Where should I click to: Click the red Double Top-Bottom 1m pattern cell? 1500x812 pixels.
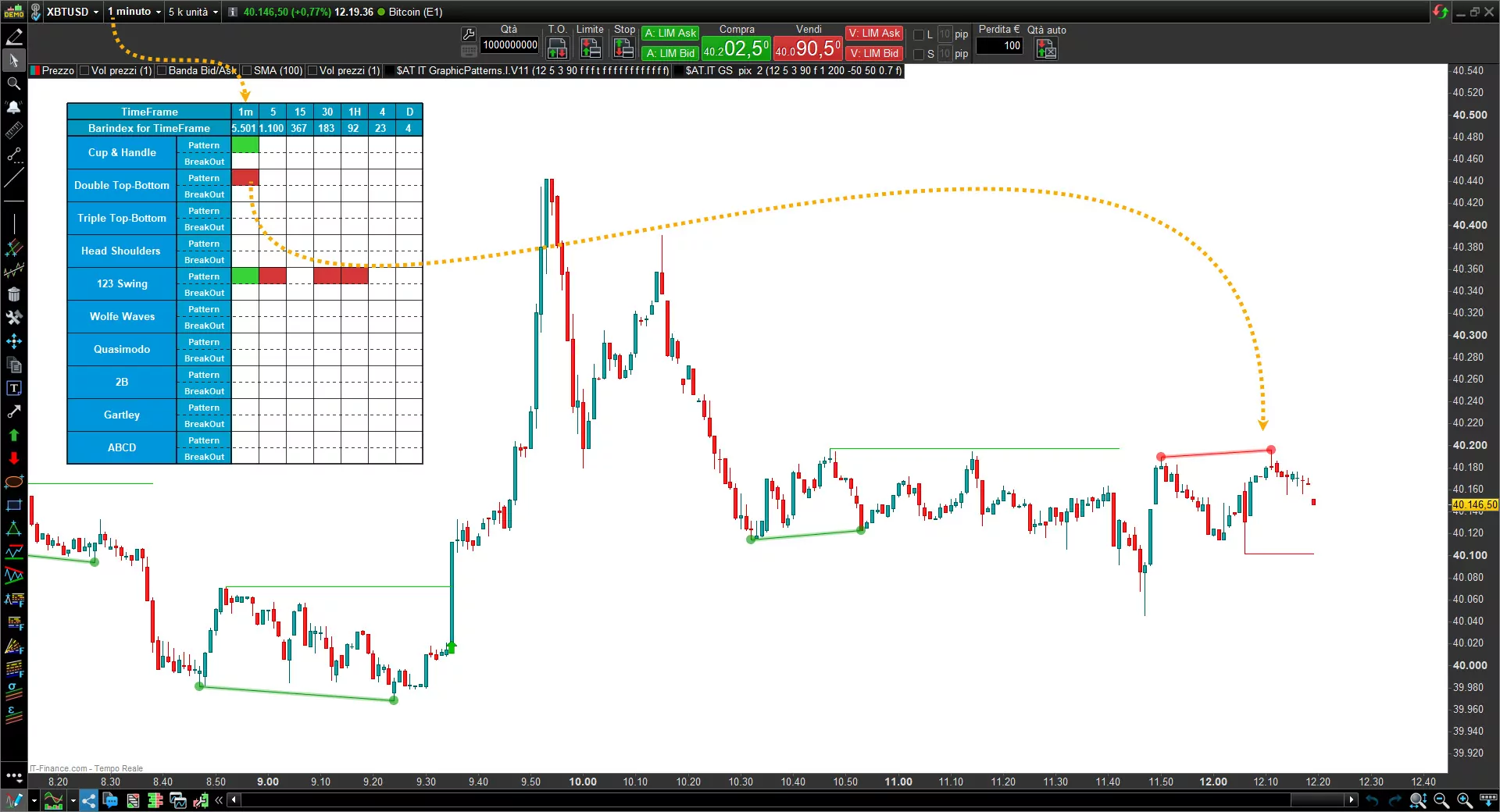(245, 178)
